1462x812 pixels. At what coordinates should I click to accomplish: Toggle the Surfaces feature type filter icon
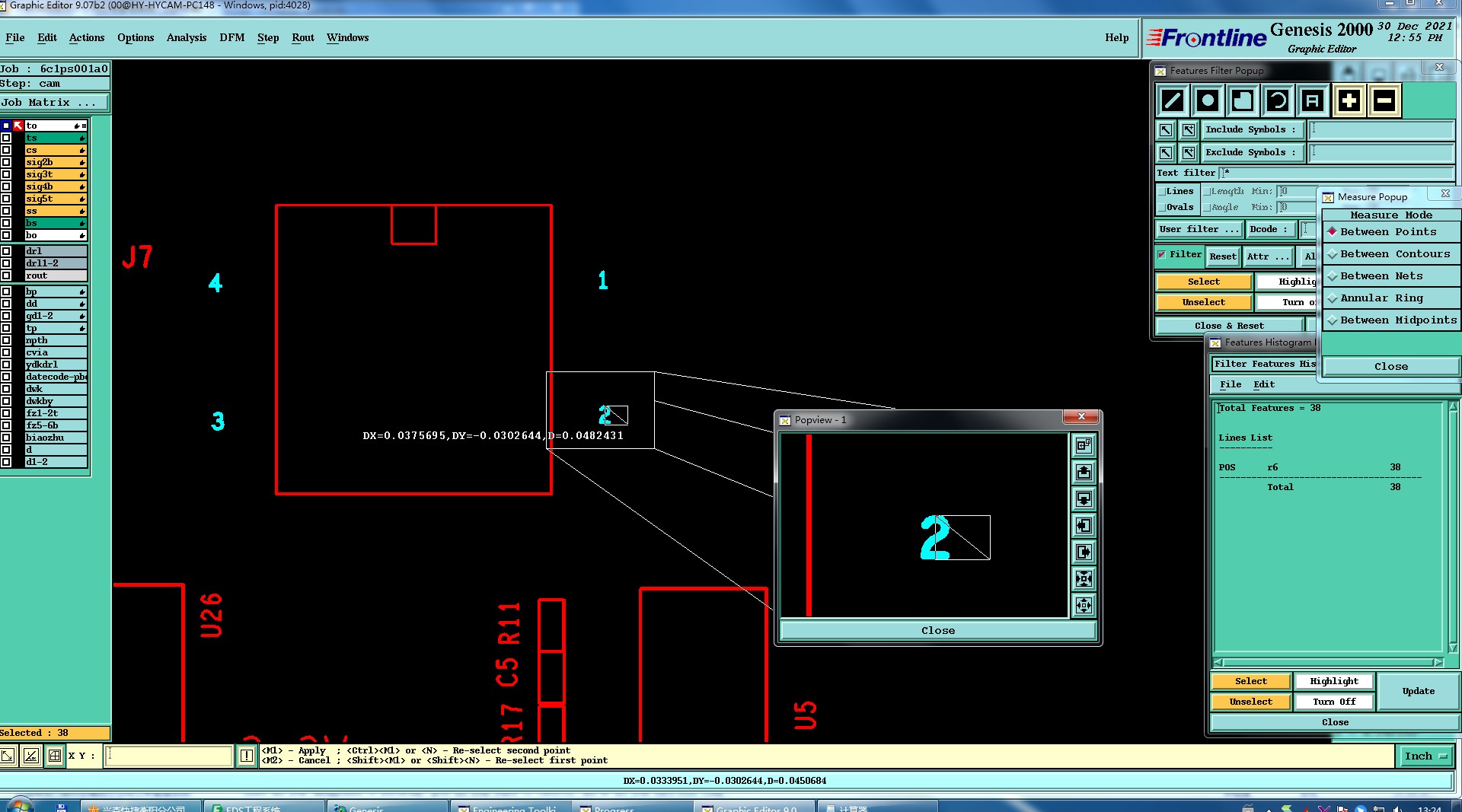pyautogui.click(x=1243, y=100)
